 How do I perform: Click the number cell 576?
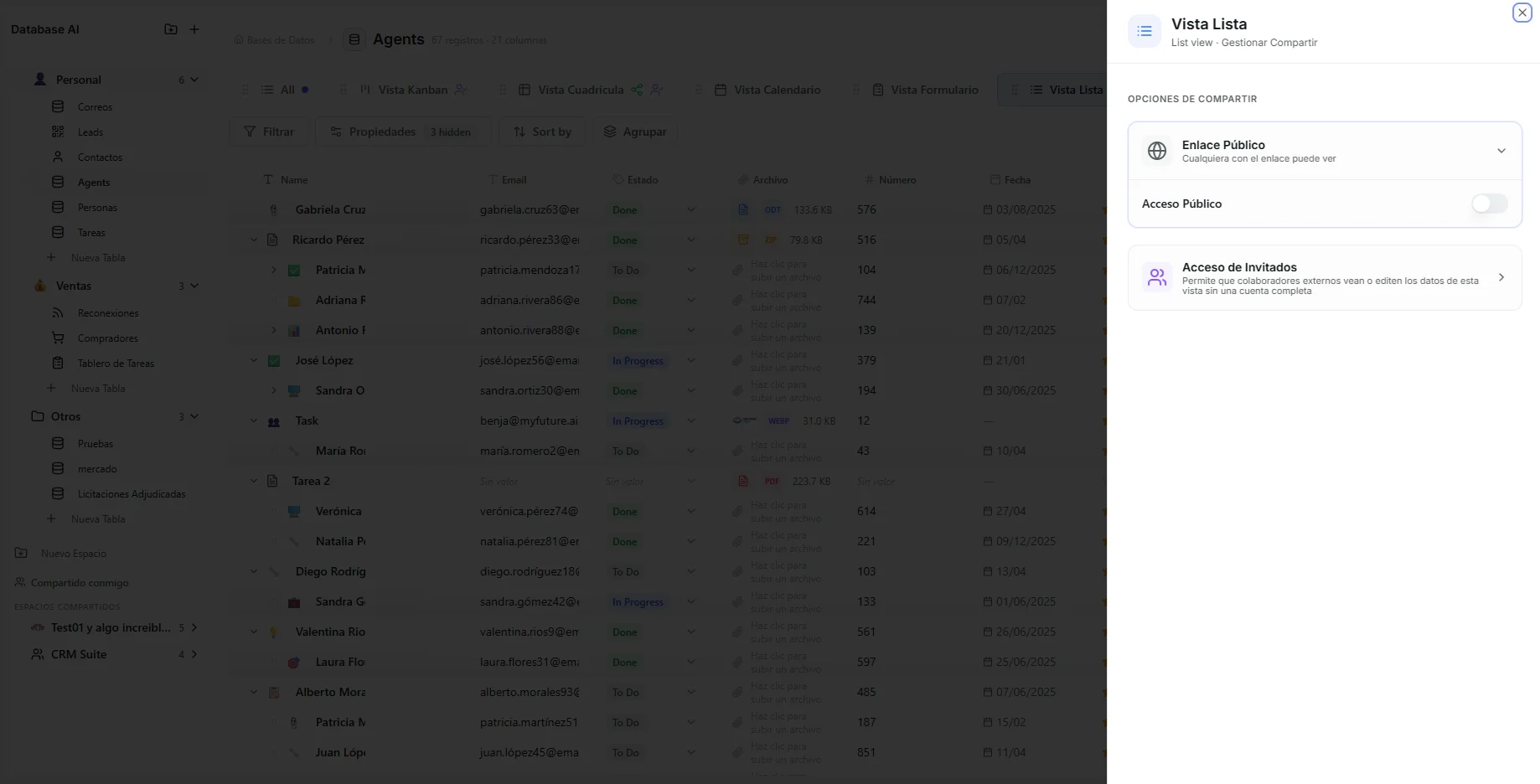[x=866, y=209]
